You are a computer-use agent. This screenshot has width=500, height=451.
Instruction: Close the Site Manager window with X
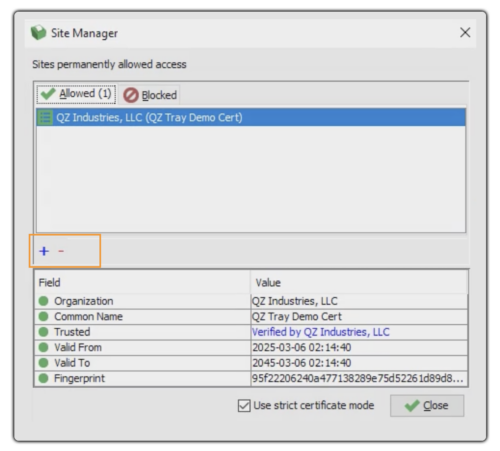(465, 33)
